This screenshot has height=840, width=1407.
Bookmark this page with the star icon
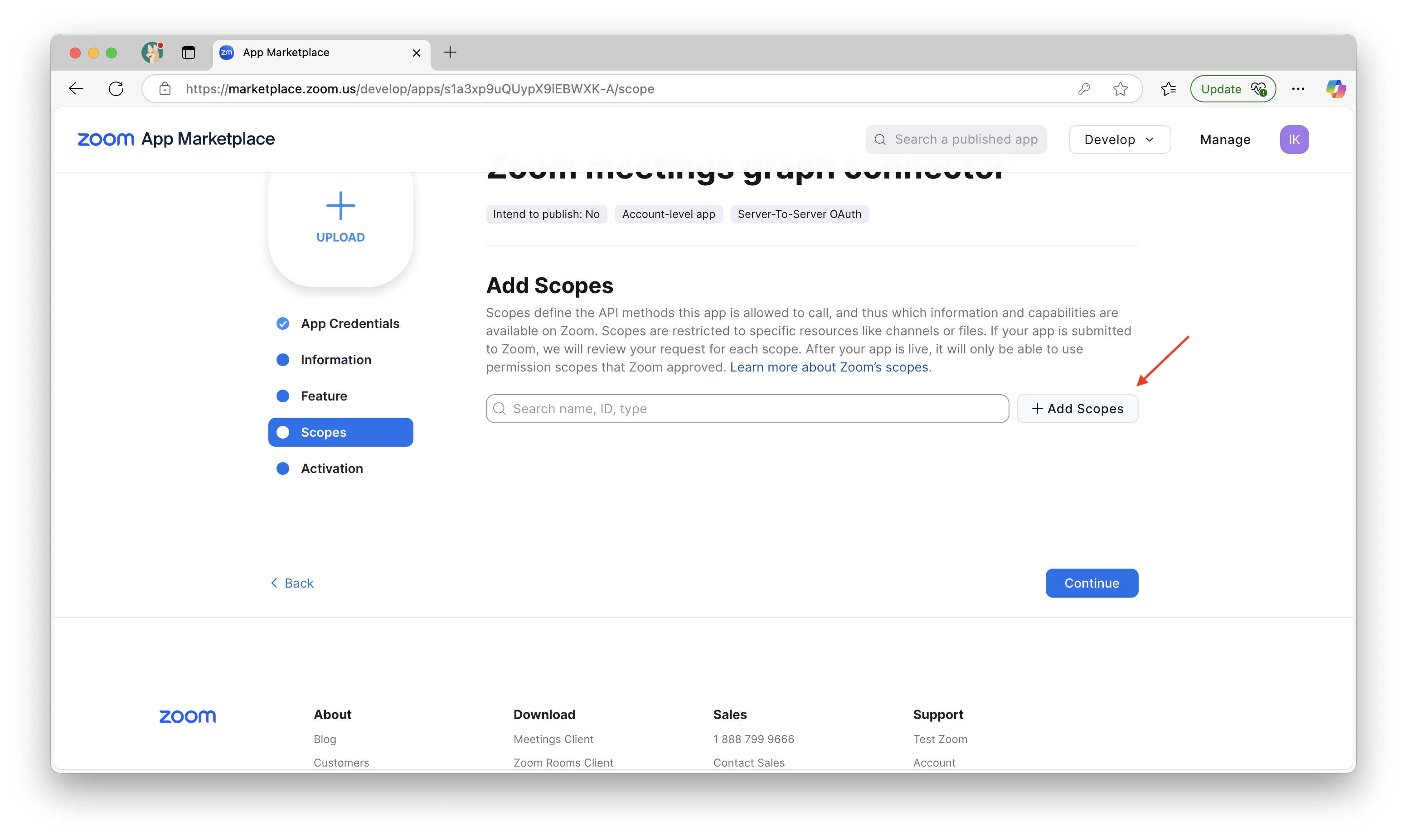(x=1120, y=89)
